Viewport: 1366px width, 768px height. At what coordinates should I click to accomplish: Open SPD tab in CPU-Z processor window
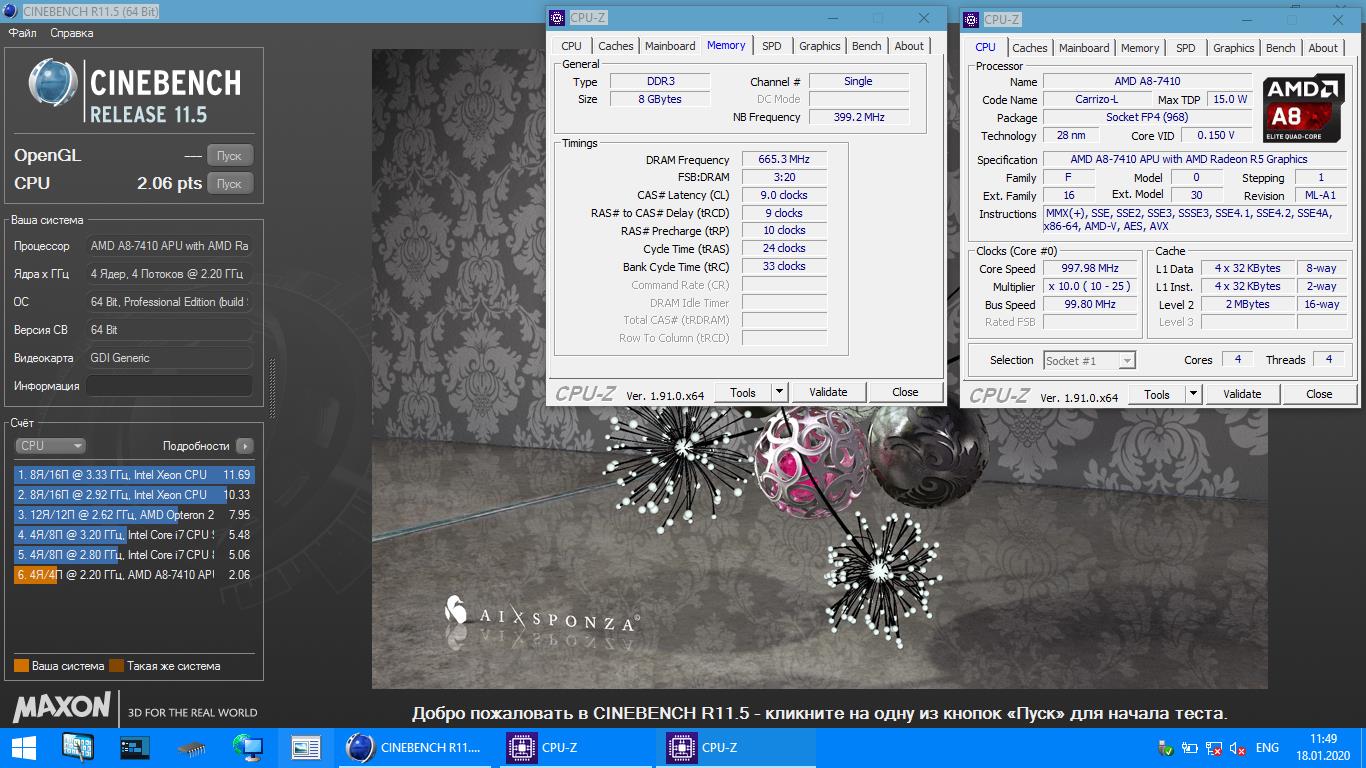(x=1185, y=48)
